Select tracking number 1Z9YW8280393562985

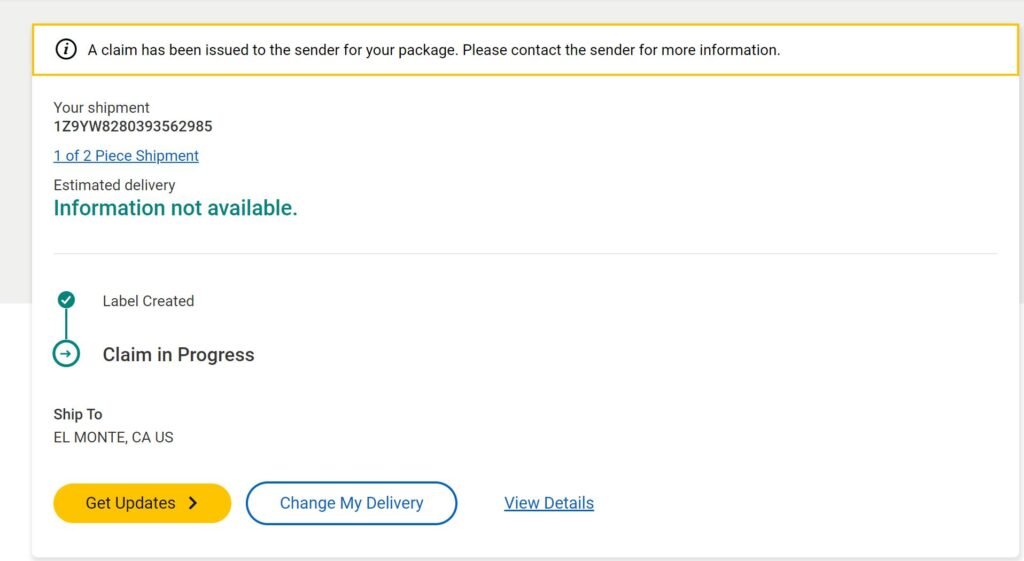tap(133, 127)
